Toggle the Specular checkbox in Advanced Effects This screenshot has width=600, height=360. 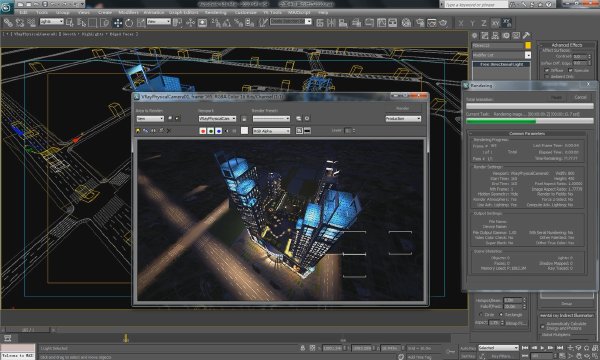(570, 70)
